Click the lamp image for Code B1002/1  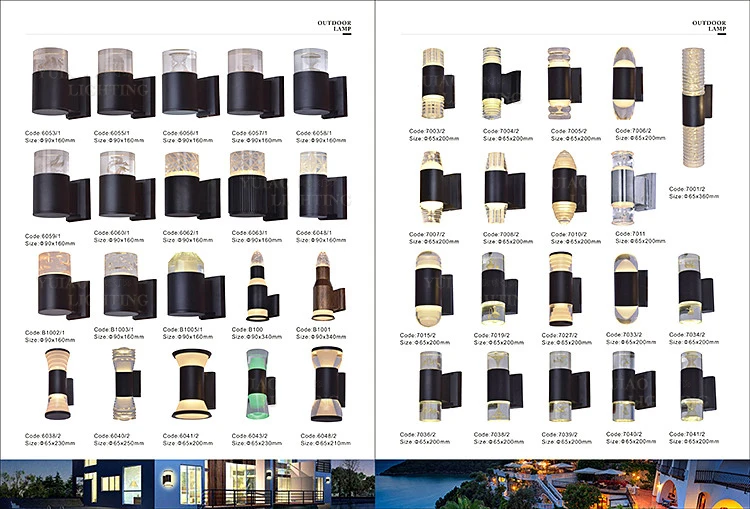(x=64, y=286)
